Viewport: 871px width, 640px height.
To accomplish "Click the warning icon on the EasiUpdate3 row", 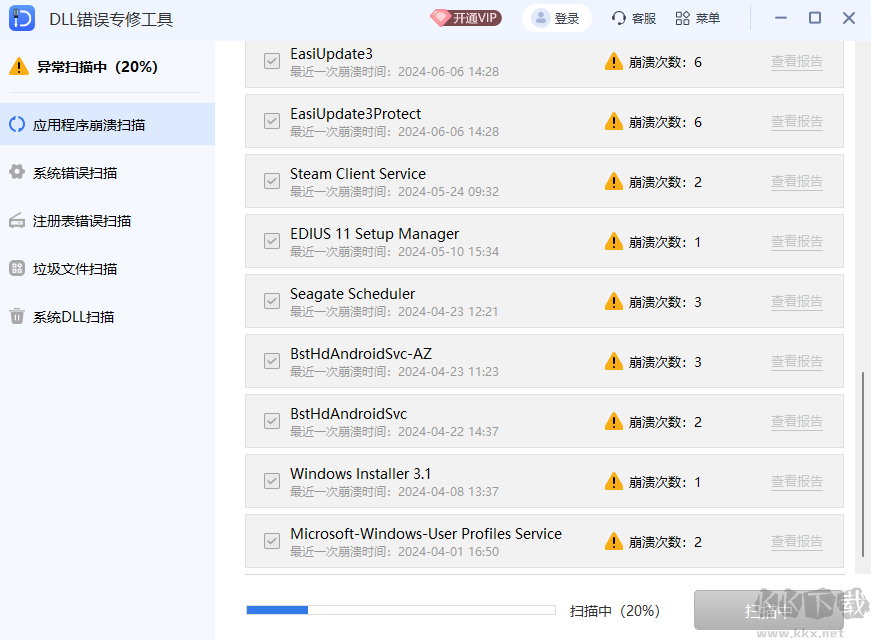I will (x=613, y=61).
